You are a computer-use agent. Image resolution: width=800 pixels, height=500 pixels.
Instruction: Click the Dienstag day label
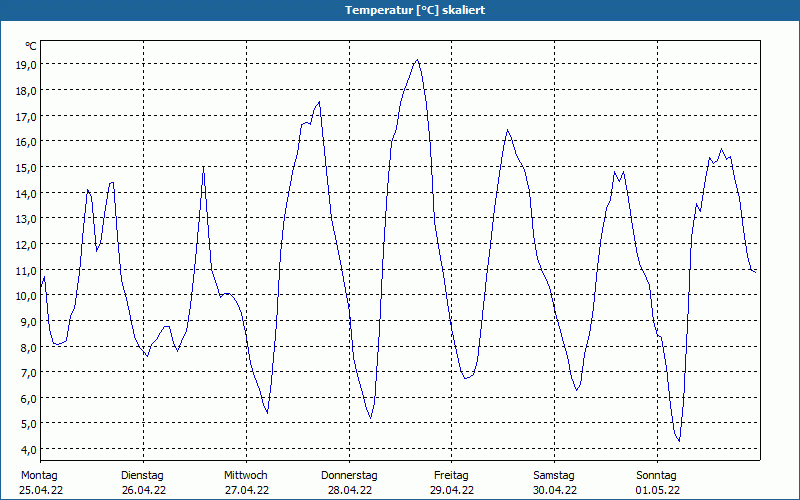click(142, 476)
